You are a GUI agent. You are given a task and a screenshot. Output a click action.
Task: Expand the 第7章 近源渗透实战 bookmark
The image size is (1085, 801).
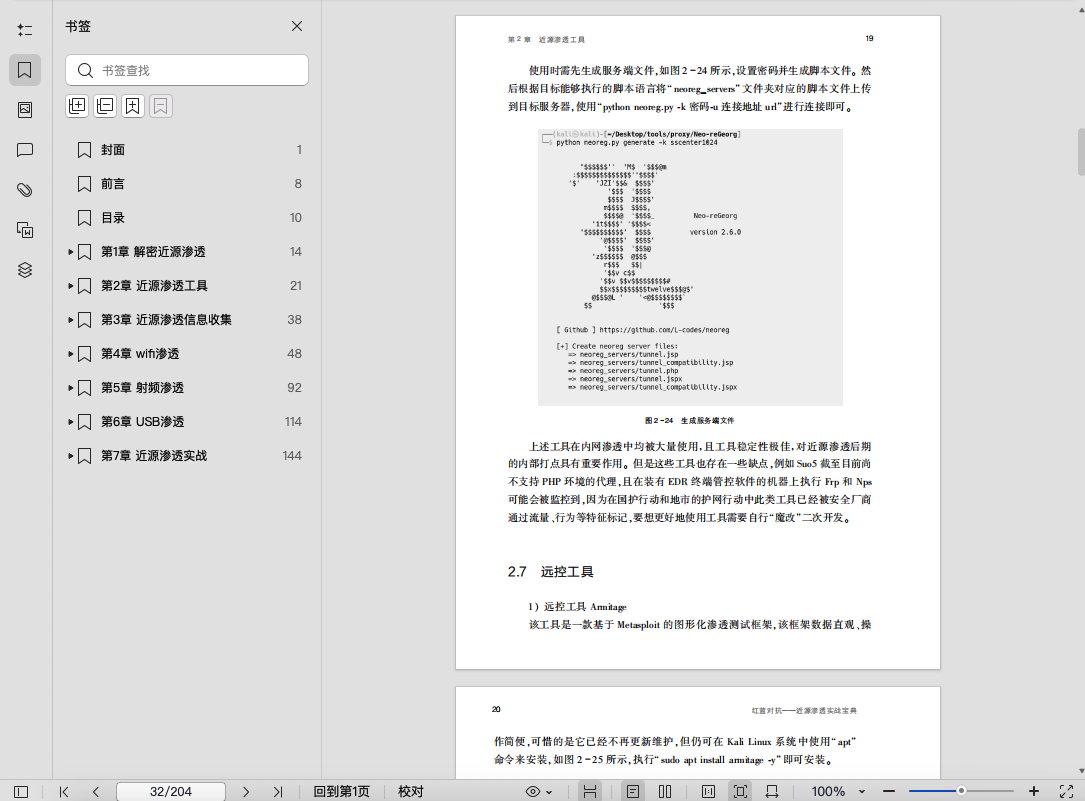coord(71,455)
